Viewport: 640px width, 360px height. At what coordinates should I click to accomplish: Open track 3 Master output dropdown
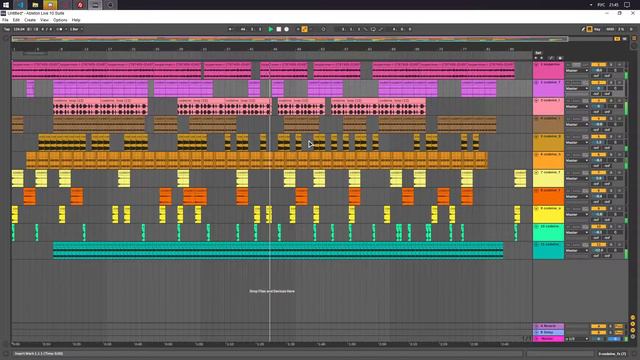coord(577,107)
